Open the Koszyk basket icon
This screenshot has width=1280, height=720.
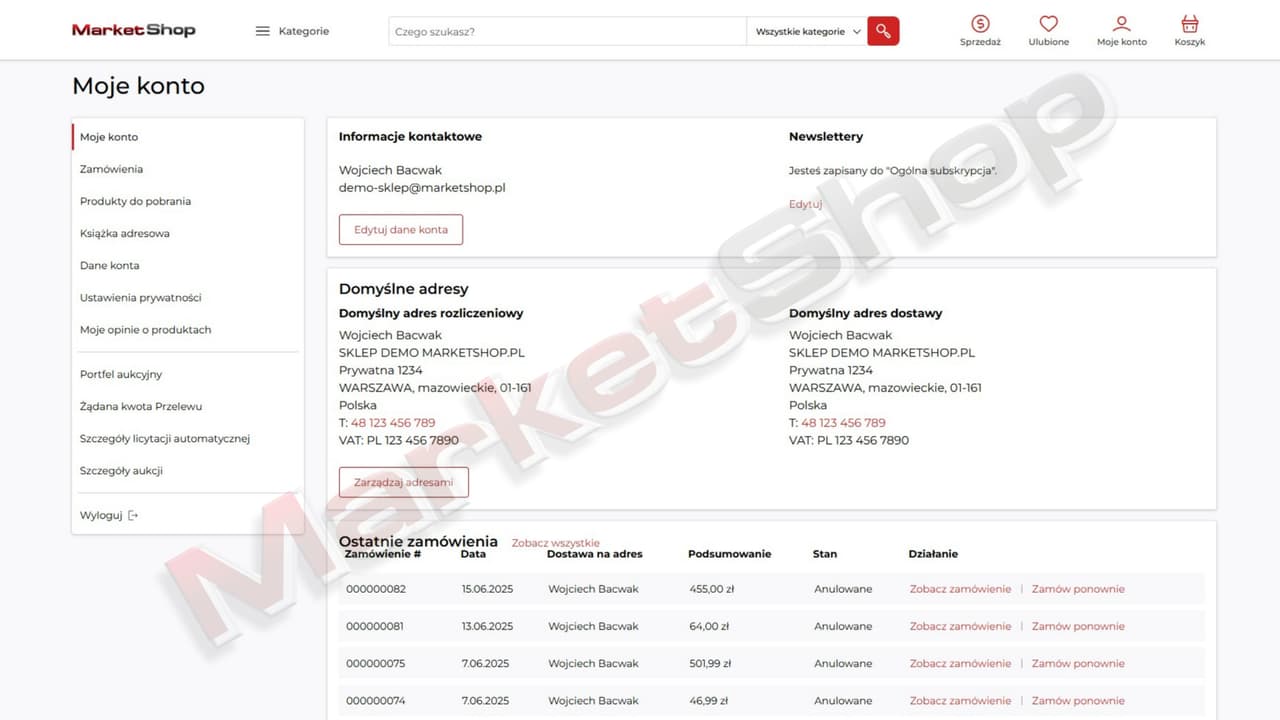pos(1189,24)
